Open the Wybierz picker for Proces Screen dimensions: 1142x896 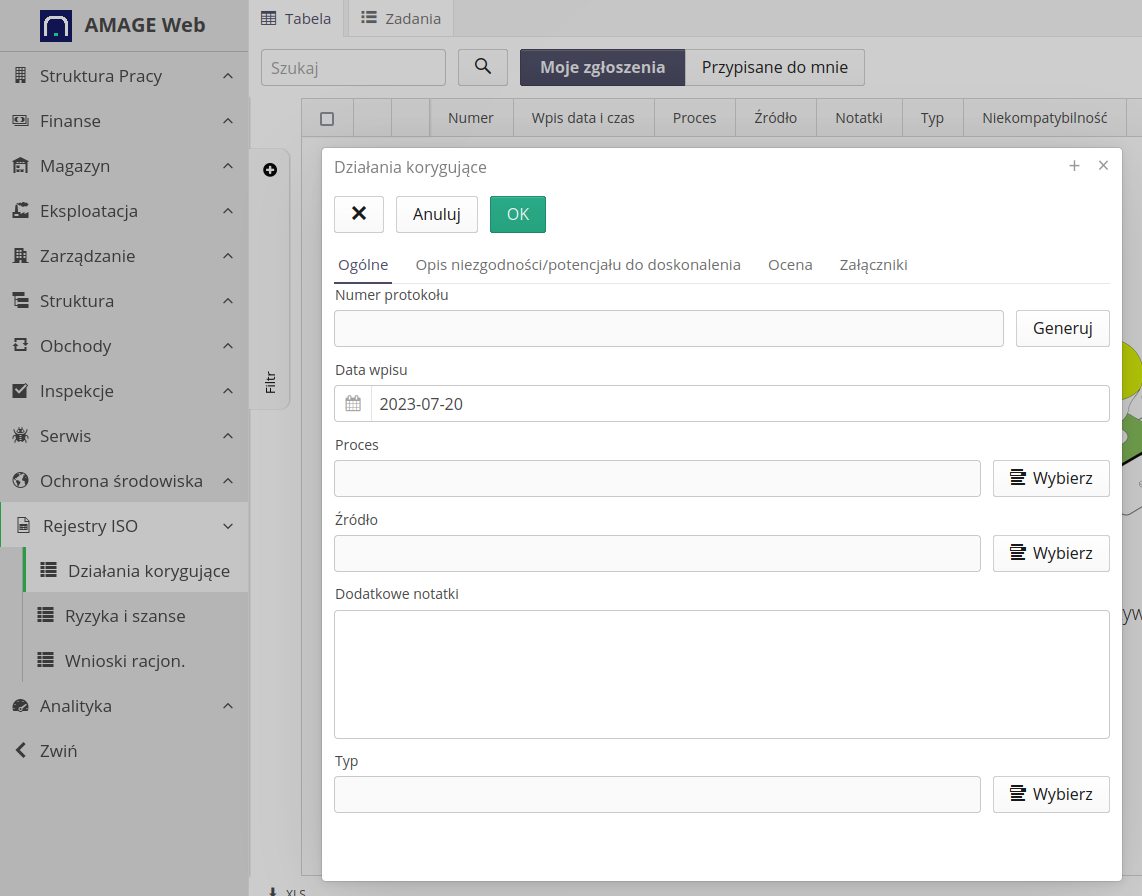click(x=1050, y=478)
